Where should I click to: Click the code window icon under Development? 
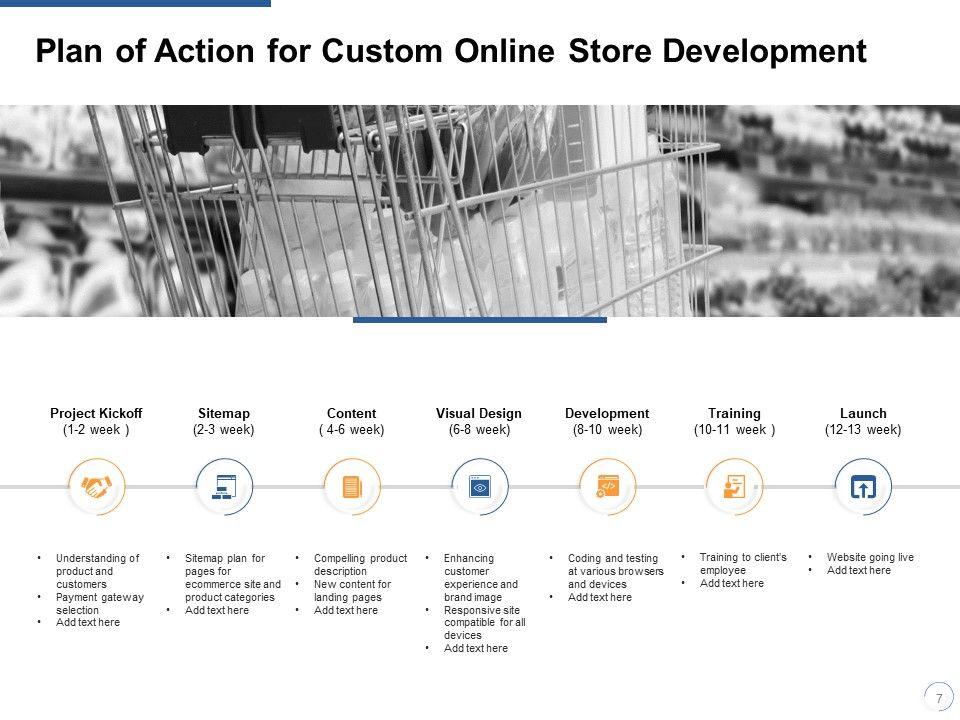click(x=607, y=487)
